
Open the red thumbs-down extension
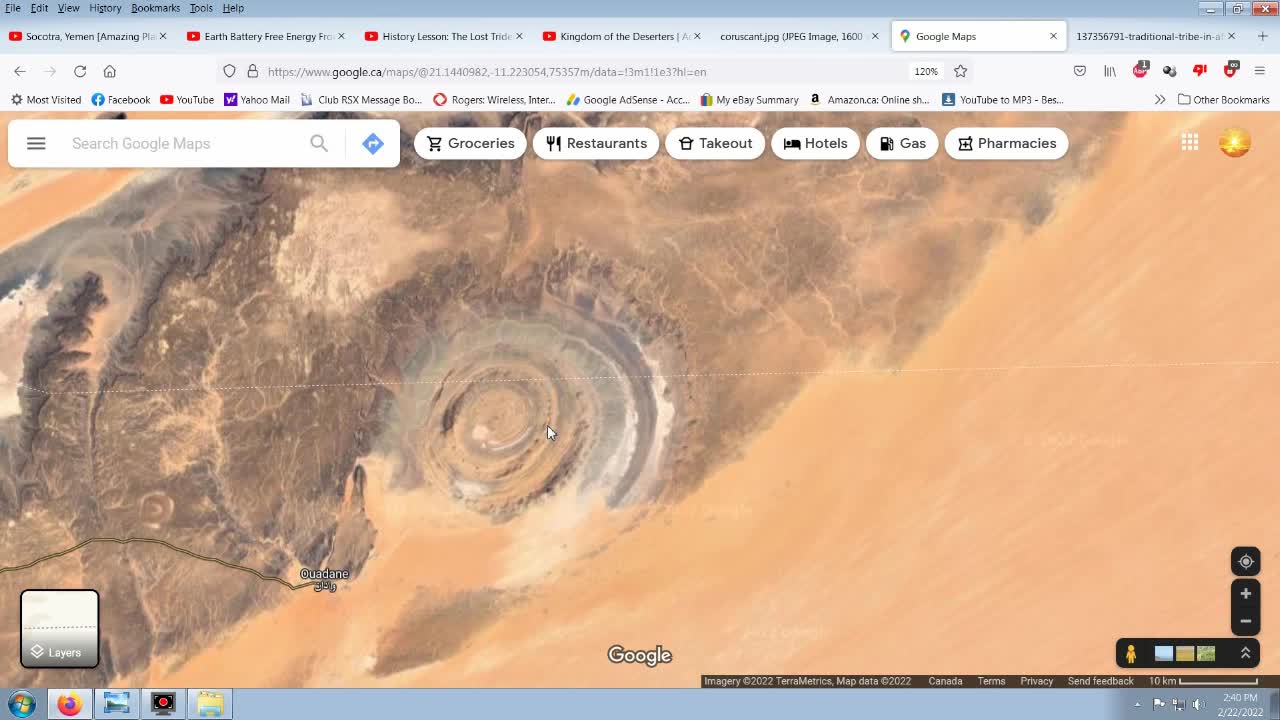[x=1200, y=71]
